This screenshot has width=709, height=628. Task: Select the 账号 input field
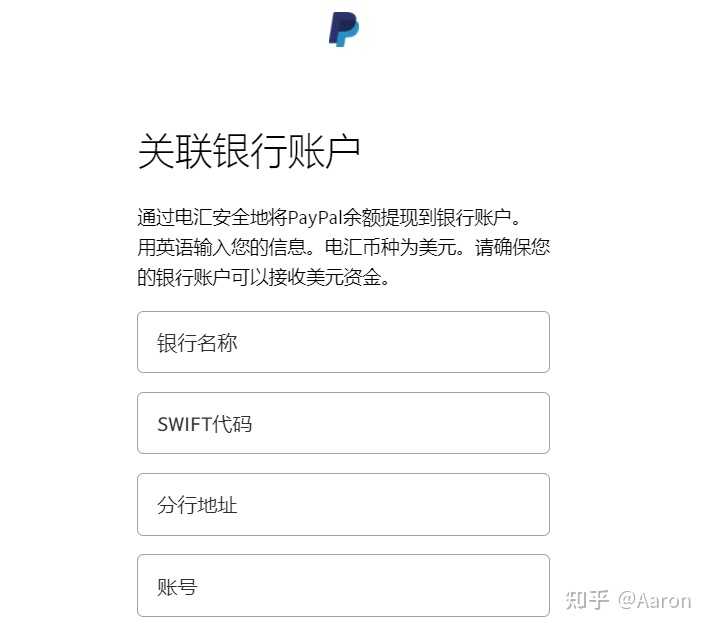click(343, 585)
